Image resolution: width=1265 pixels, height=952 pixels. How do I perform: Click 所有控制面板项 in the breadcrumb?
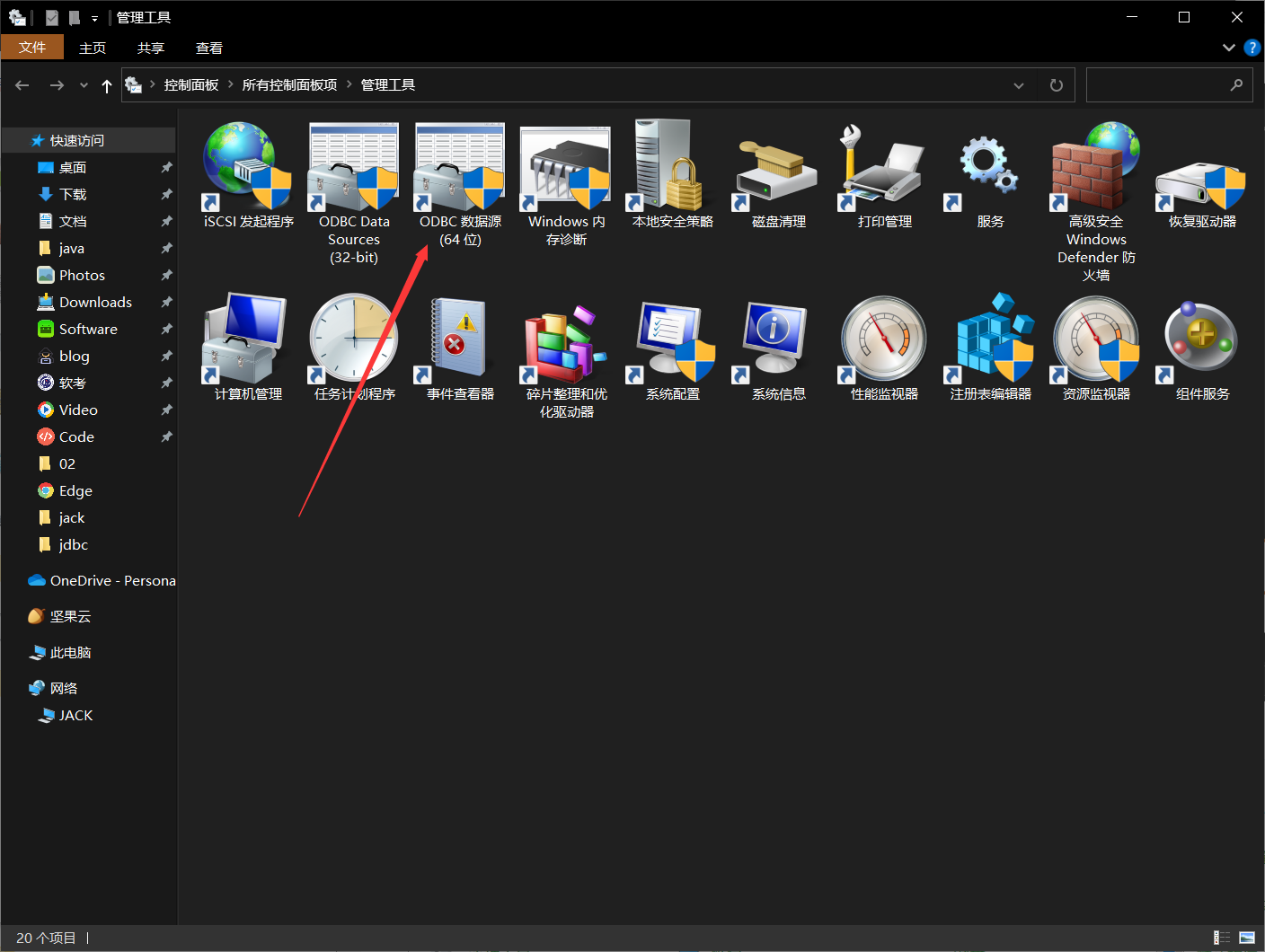pos(289,84)
